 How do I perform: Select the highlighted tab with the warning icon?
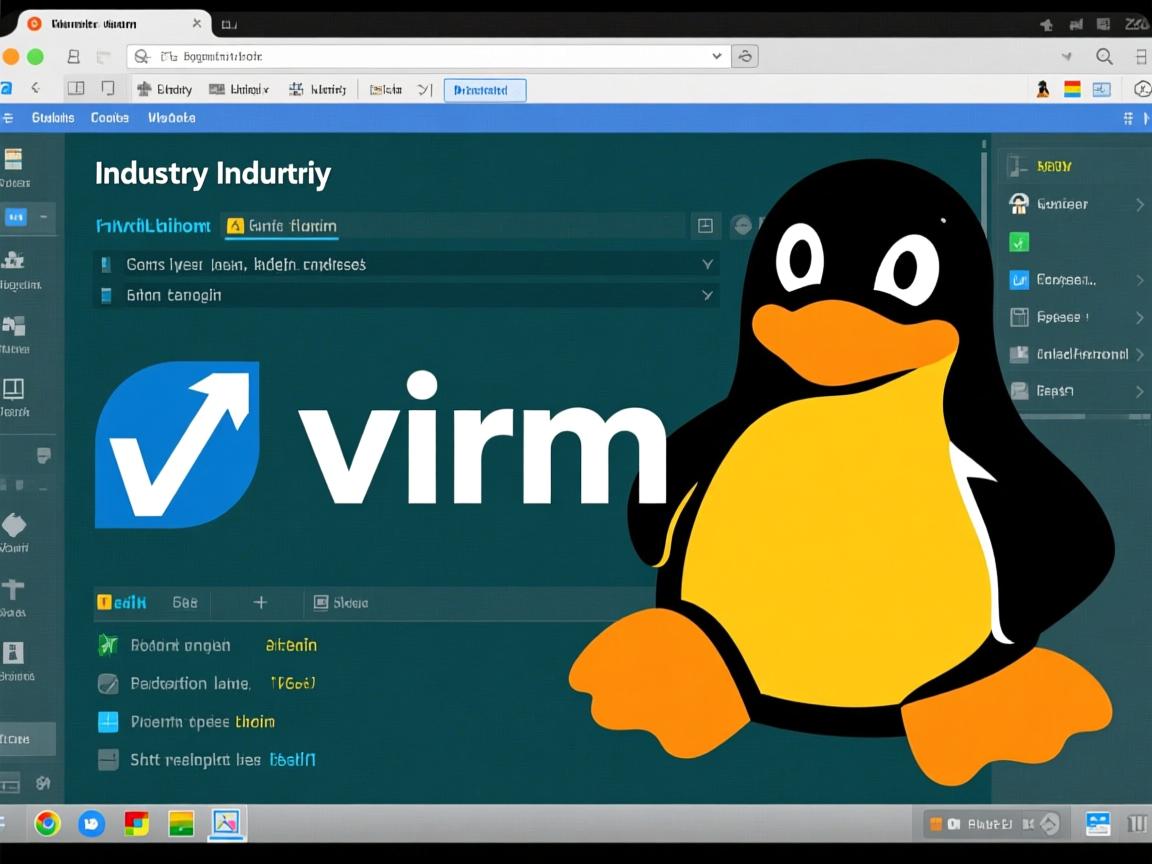pos(280,226)
